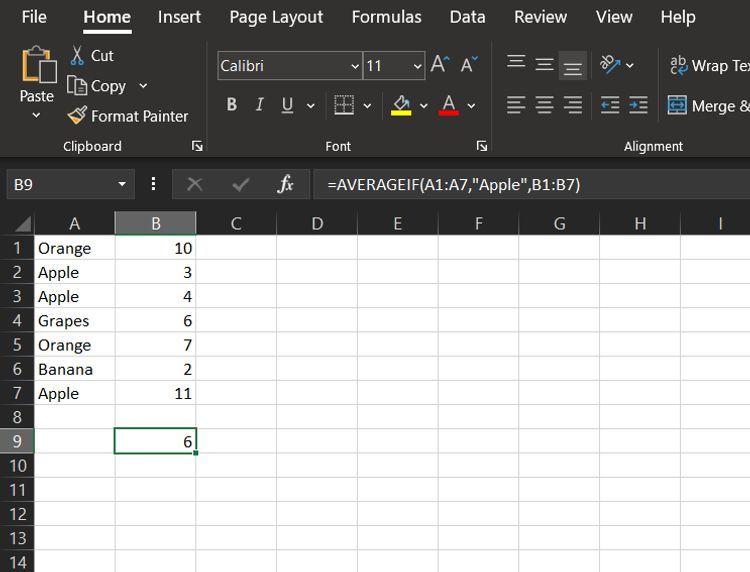
Task: Click the Increase Indent icon
Action: 638,105
